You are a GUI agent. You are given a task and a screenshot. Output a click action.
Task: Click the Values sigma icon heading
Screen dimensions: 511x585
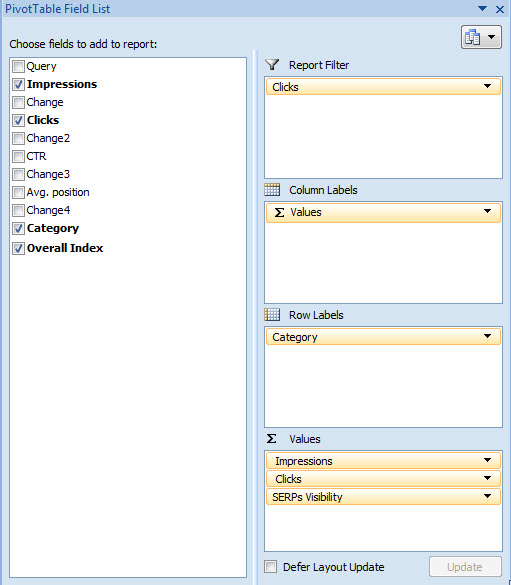[x=272, y=438]
